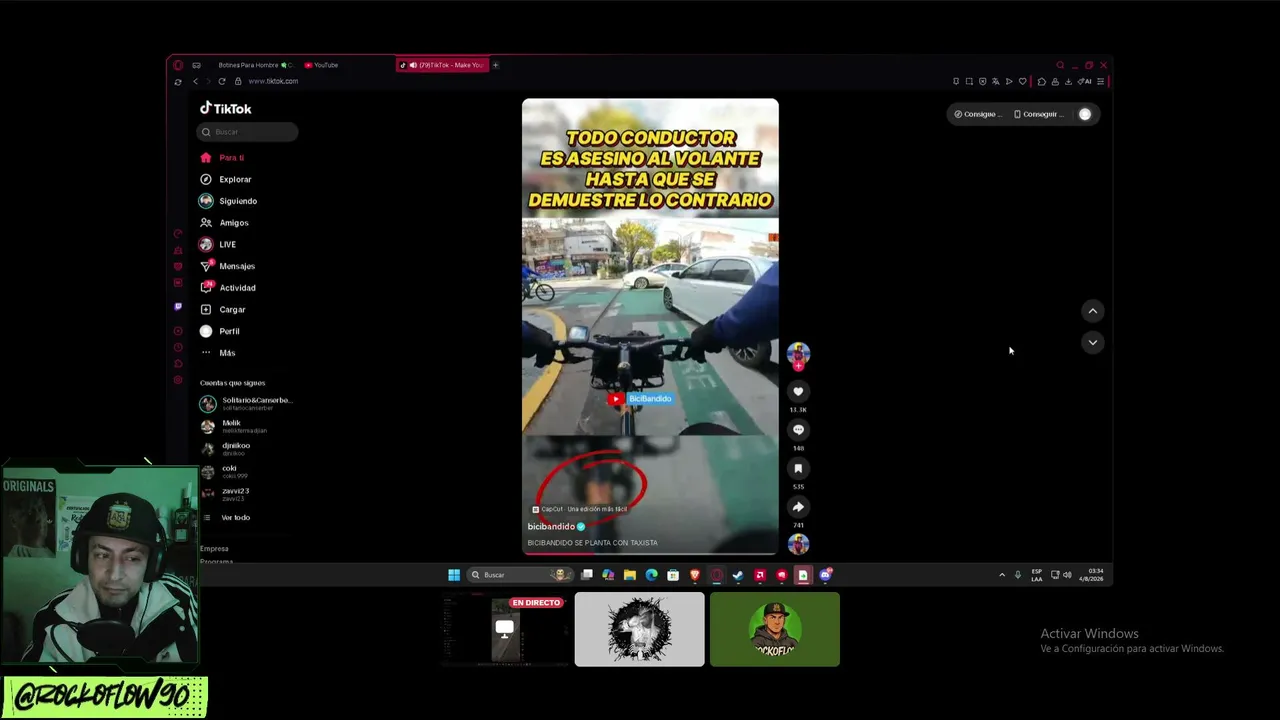
Task: Switch to the YouTube tab
Action: point(322,65)
